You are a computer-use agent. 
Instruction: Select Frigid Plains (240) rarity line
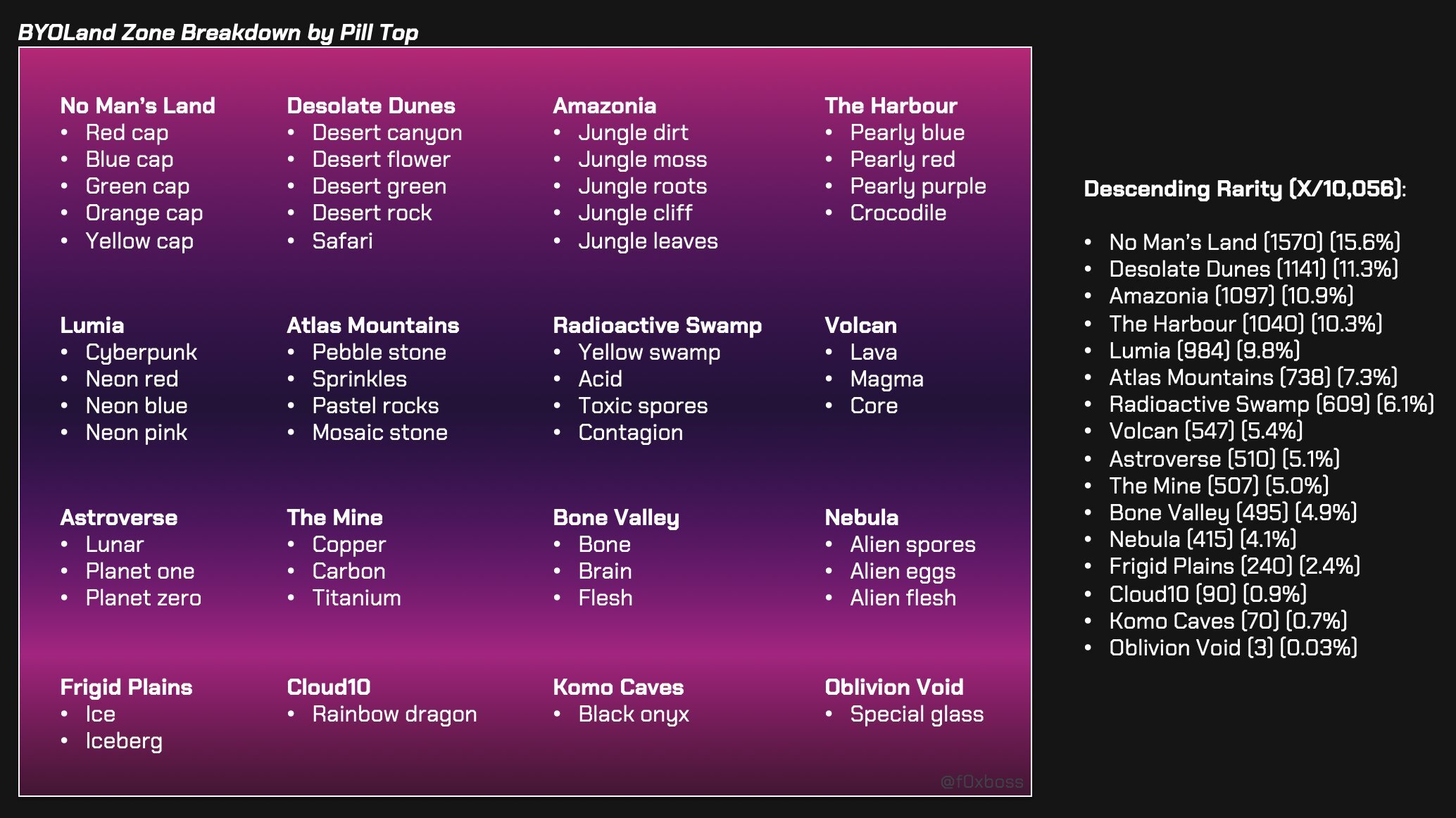point(1235,566)
